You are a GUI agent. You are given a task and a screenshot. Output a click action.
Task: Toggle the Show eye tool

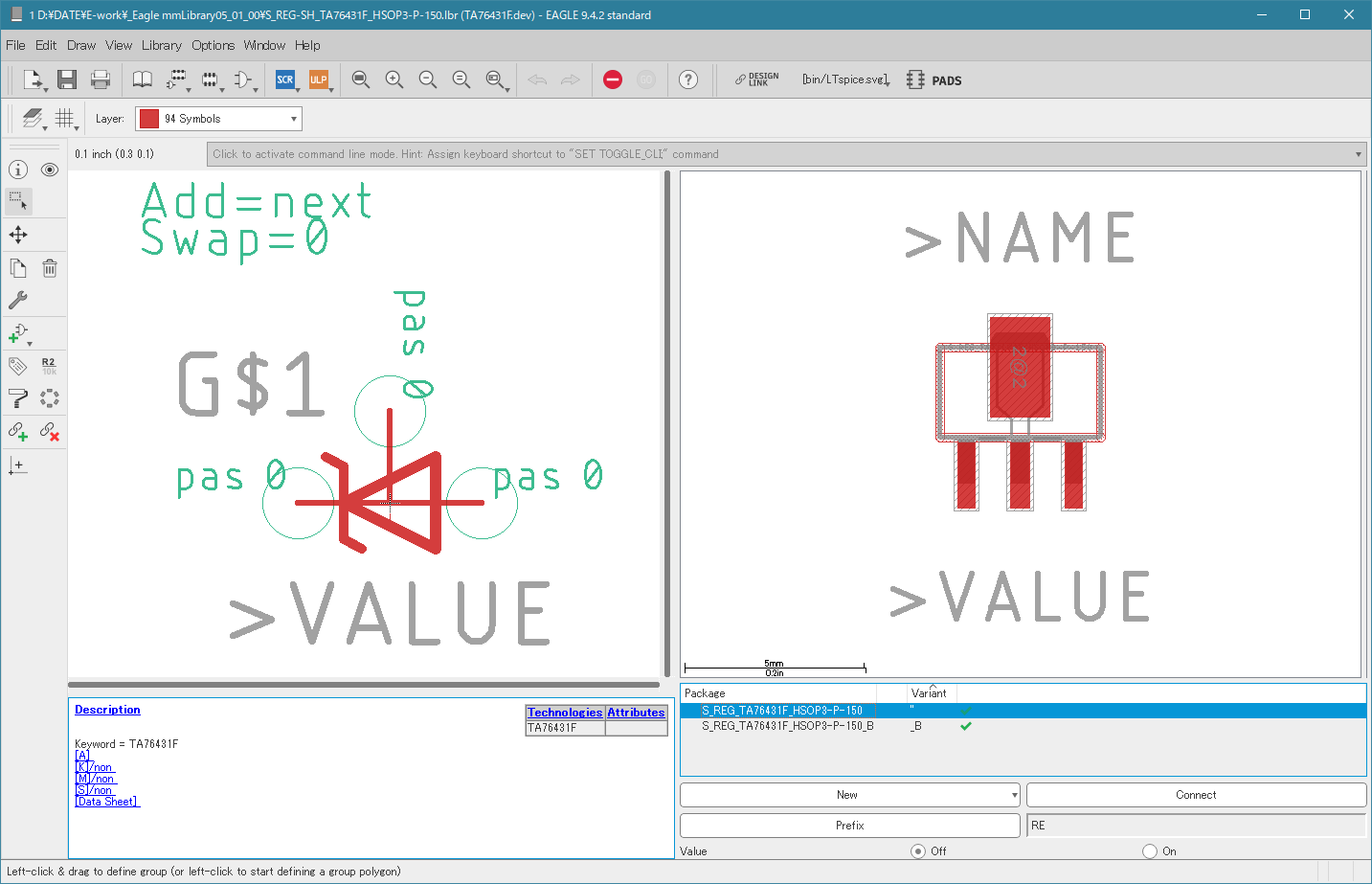pos(50,170)
